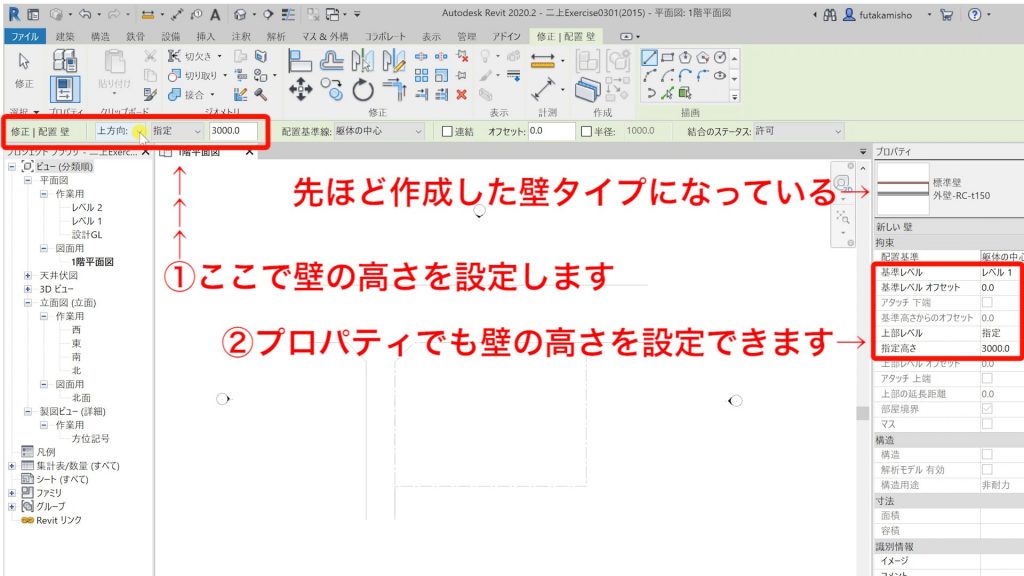Toggle the 部屋境界 checkbox in properties
Screen dimensions: 1024x576
pyautogui.click(x=987, y=409)
